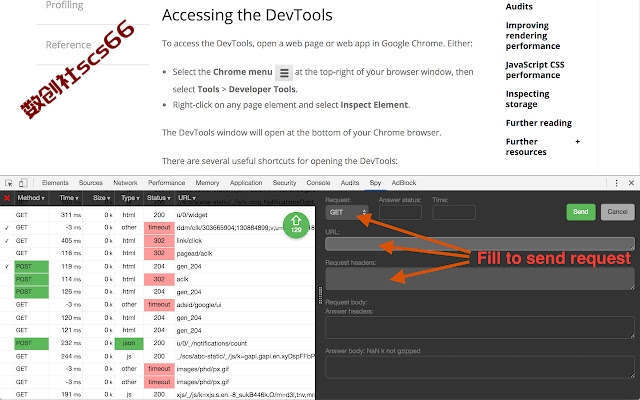The height and width of the screenshot is (400, 640).
Task: Switch to the Elements tab
Action: [x=55, y=183]
